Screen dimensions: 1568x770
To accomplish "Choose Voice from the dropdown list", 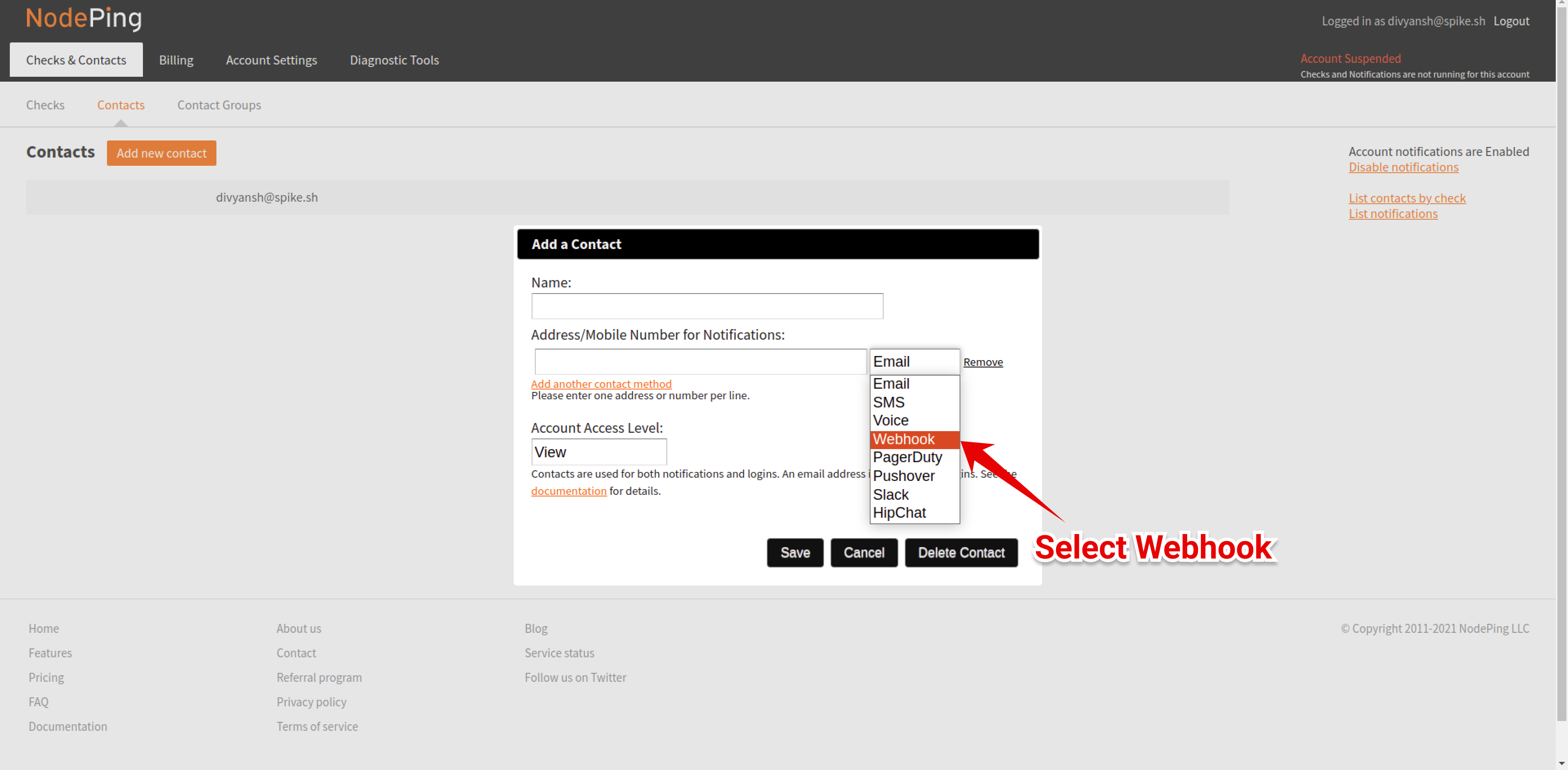I will pos(914,421).
